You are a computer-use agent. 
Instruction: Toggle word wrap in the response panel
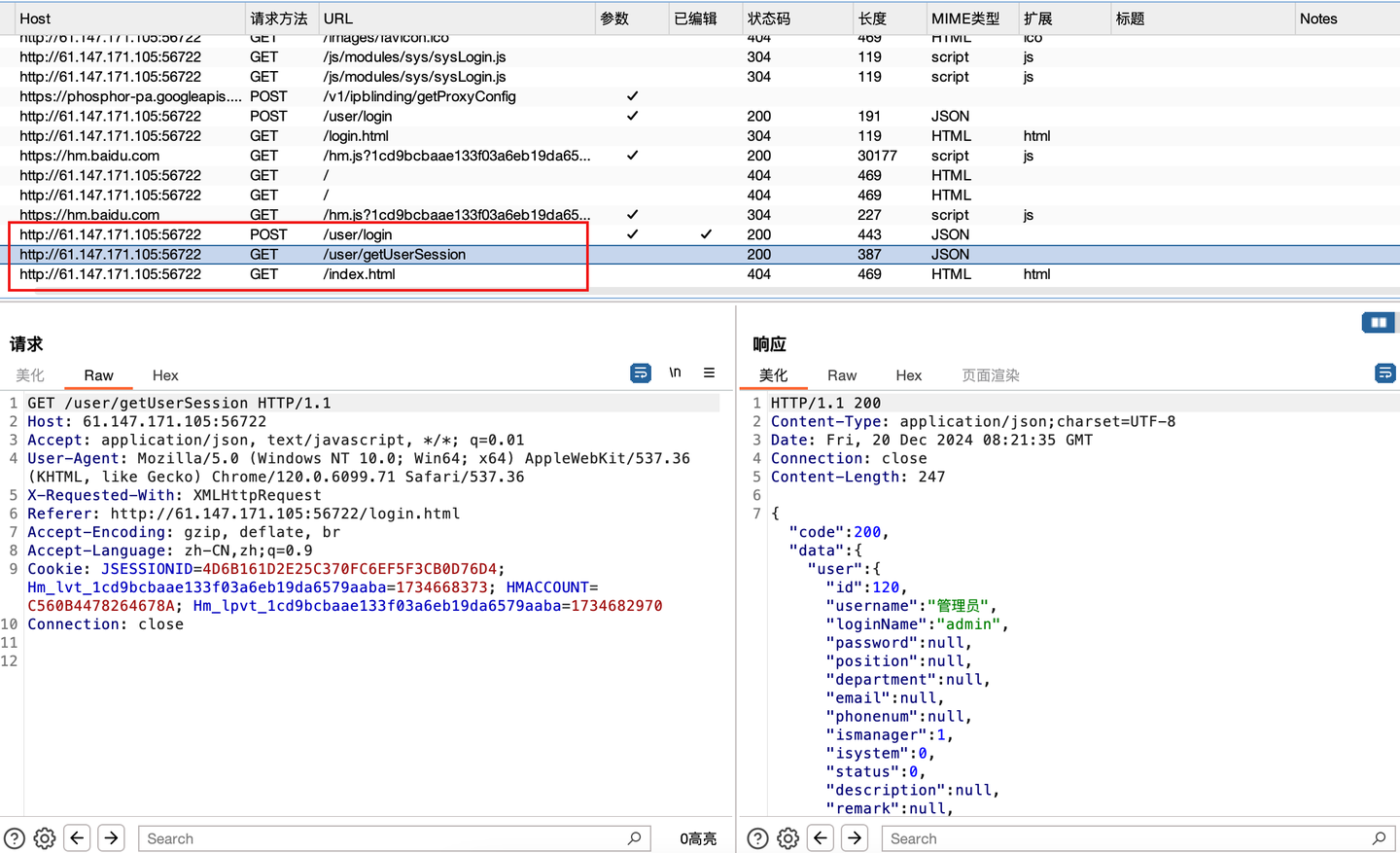click(1384, 373)
